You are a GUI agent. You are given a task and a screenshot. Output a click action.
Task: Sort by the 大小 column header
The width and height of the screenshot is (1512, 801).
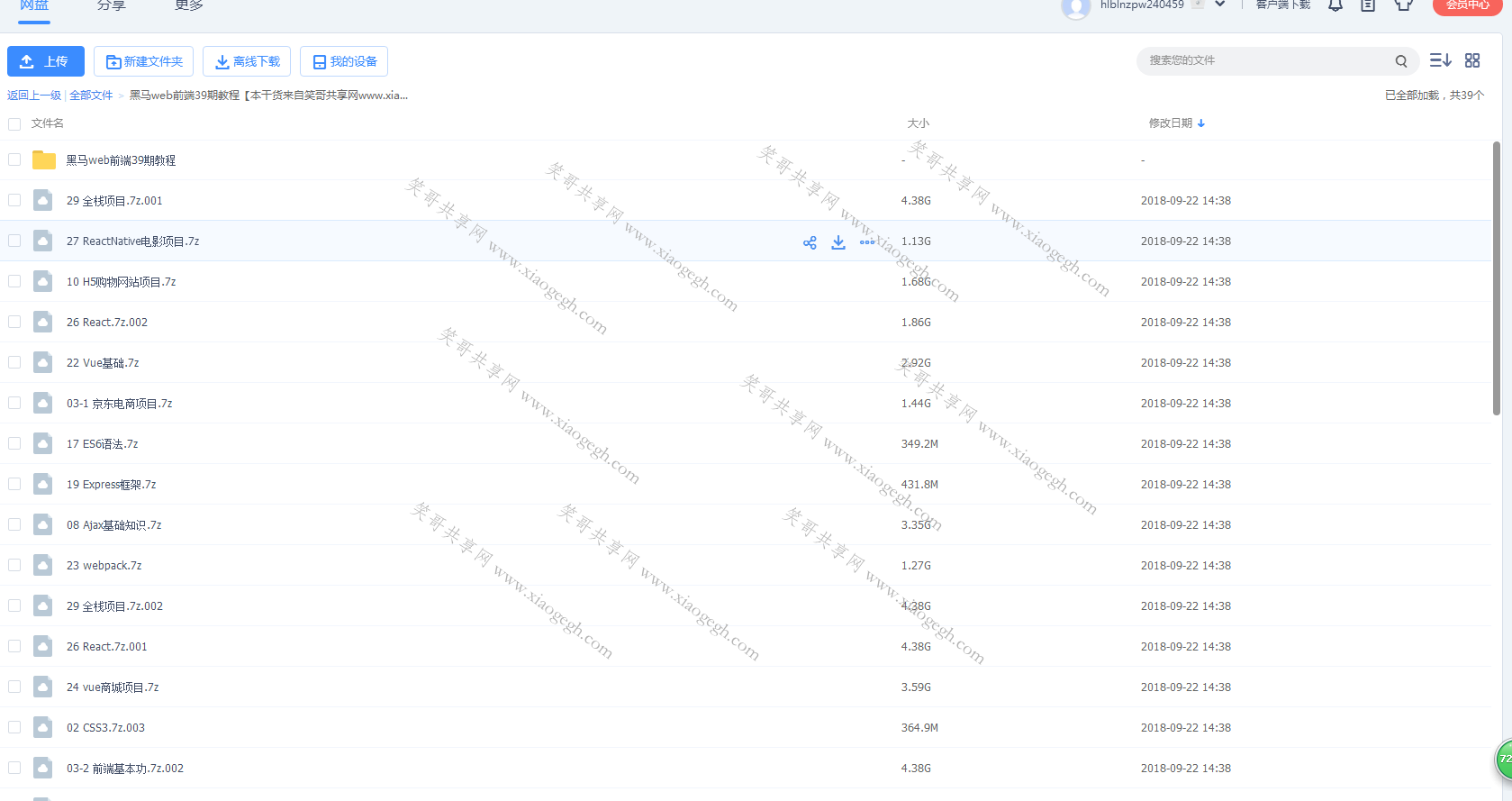918,123
